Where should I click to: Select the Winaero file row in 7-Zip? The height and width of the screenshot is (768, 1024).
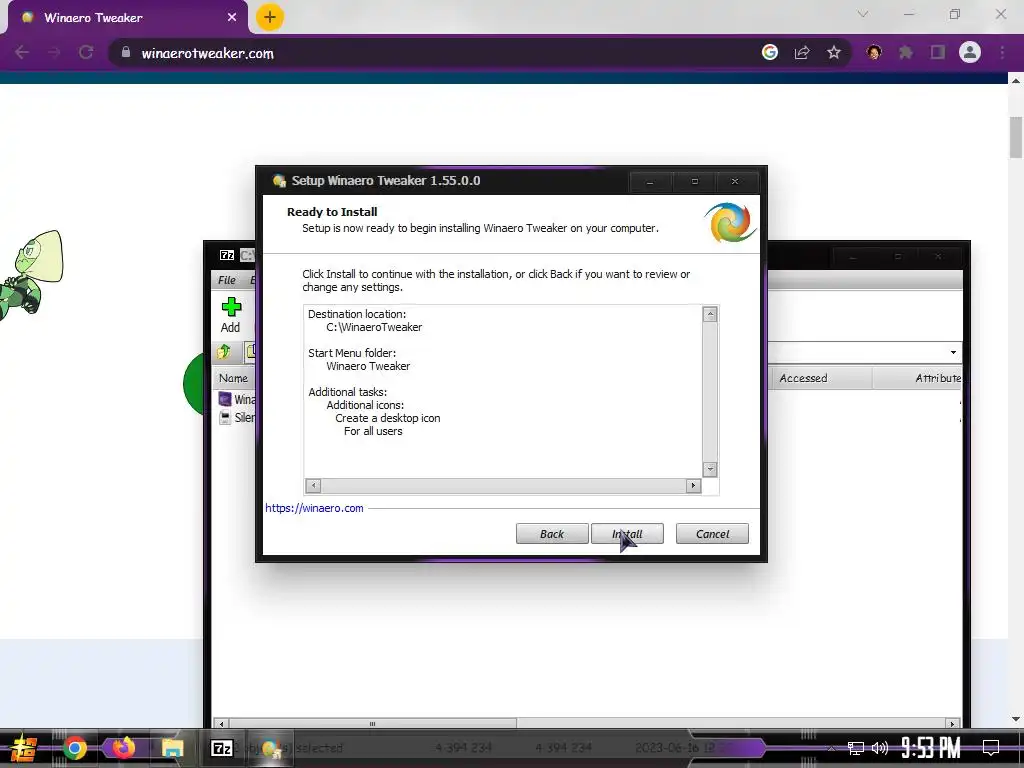click(x=236, y=399)
